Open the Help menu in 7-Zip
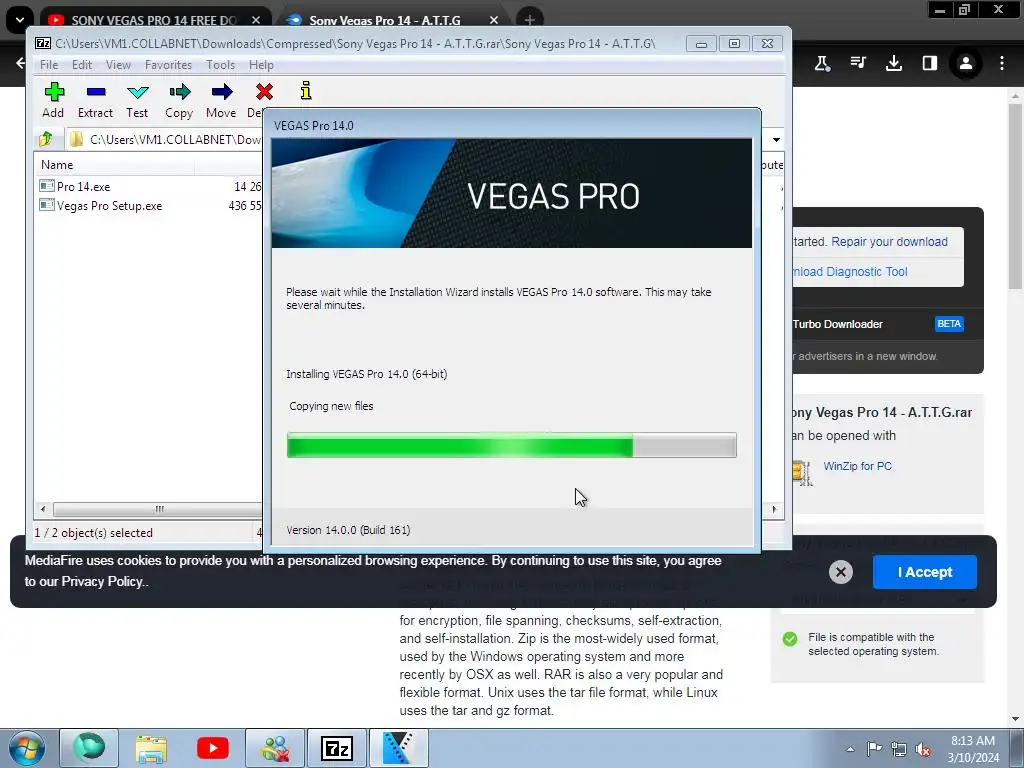 [261, 65]
